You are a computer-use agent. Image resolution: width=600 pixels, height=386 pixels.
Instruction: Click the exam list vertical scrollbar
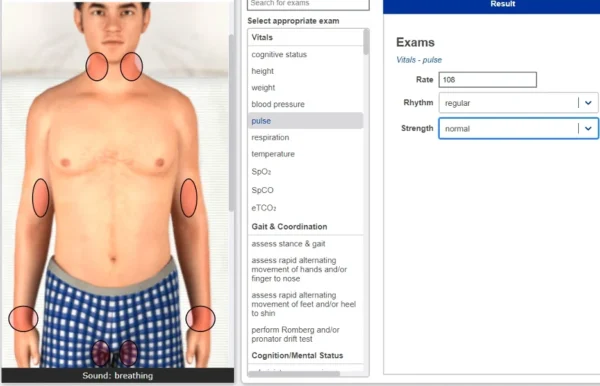point(366,42)
